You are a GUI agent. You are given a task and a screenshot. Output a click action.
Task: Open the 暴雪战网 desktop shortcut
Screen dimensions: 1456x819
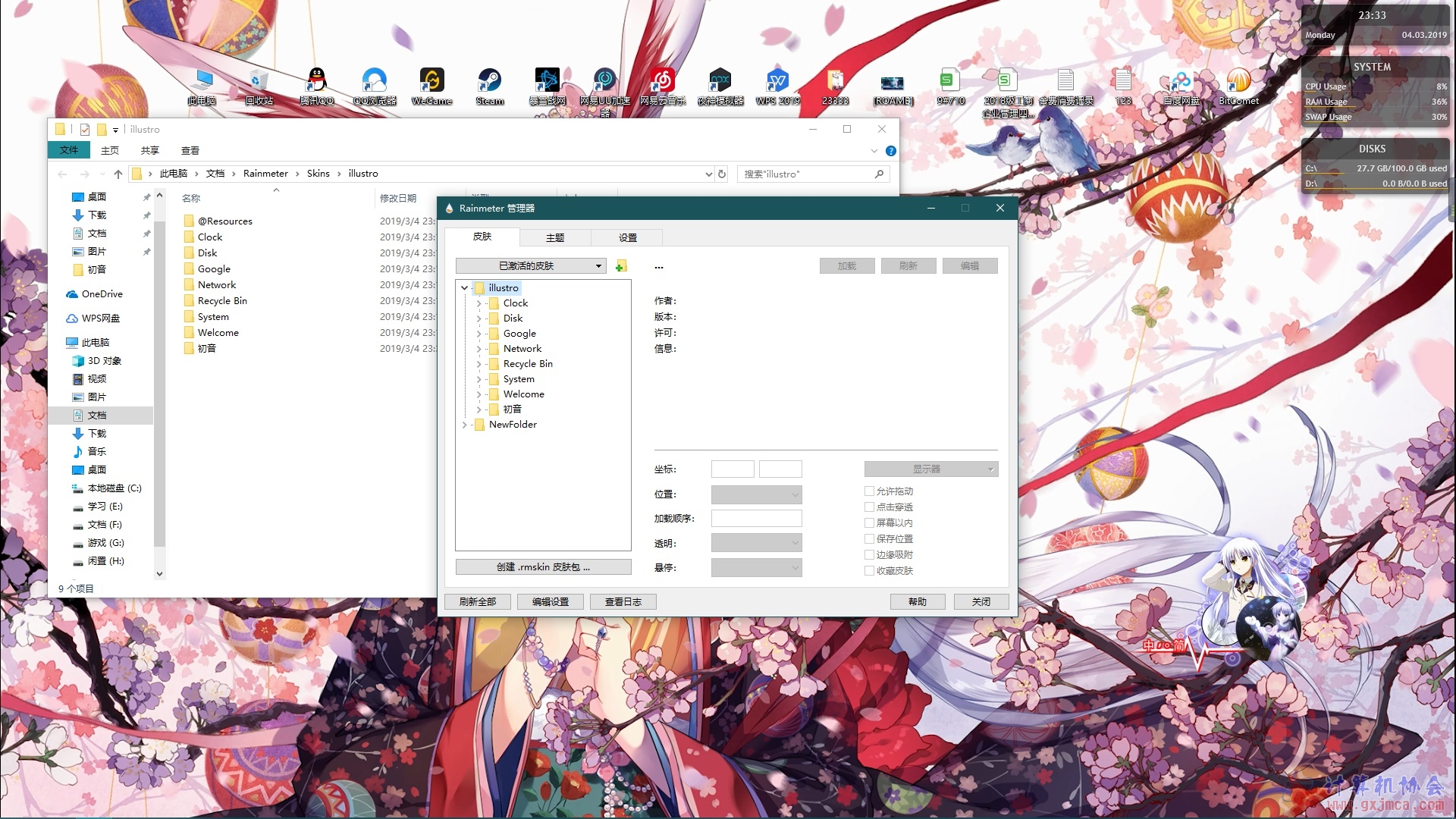(548, 86)
